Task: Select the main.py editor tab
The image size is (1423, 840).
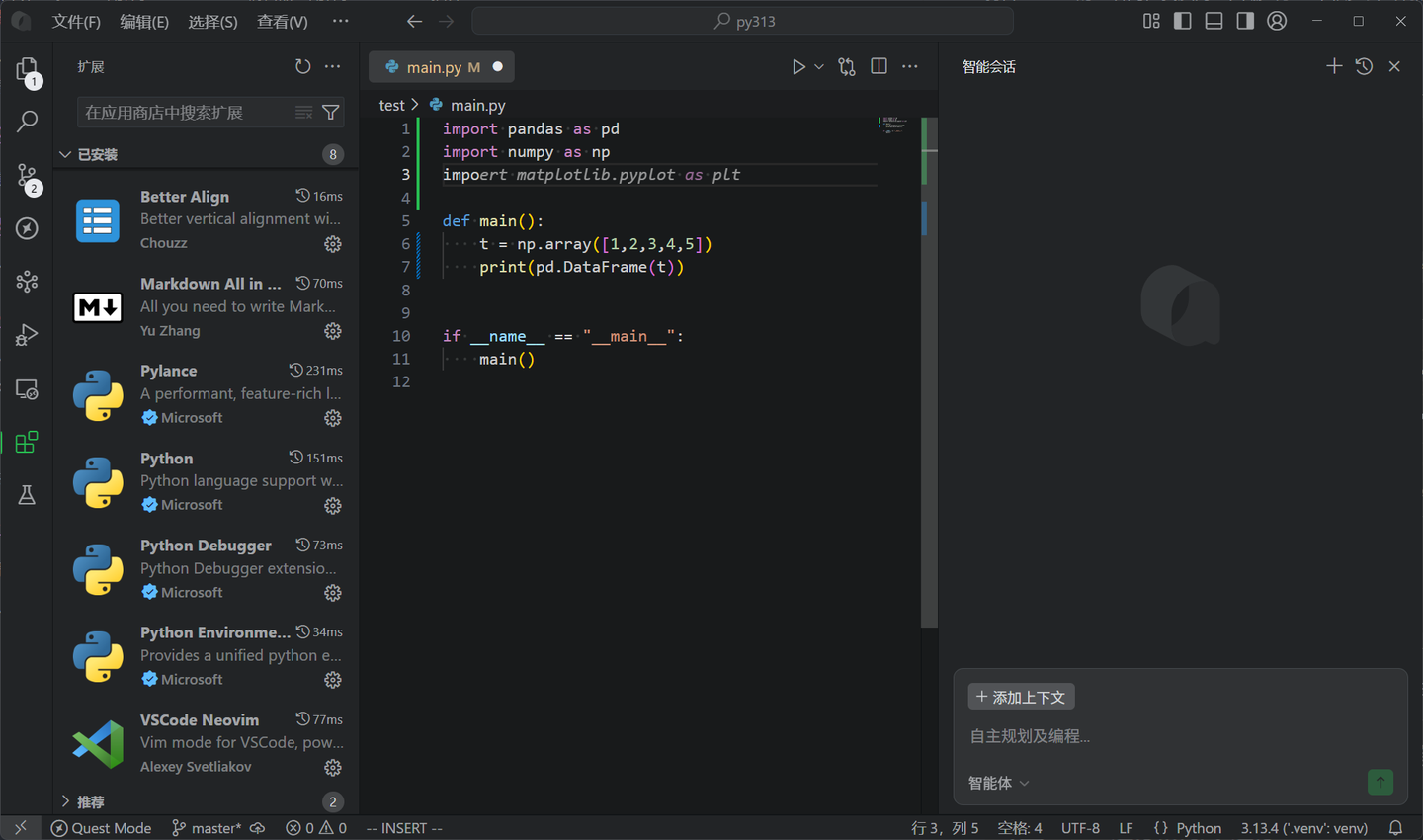Action: [433, 67]
